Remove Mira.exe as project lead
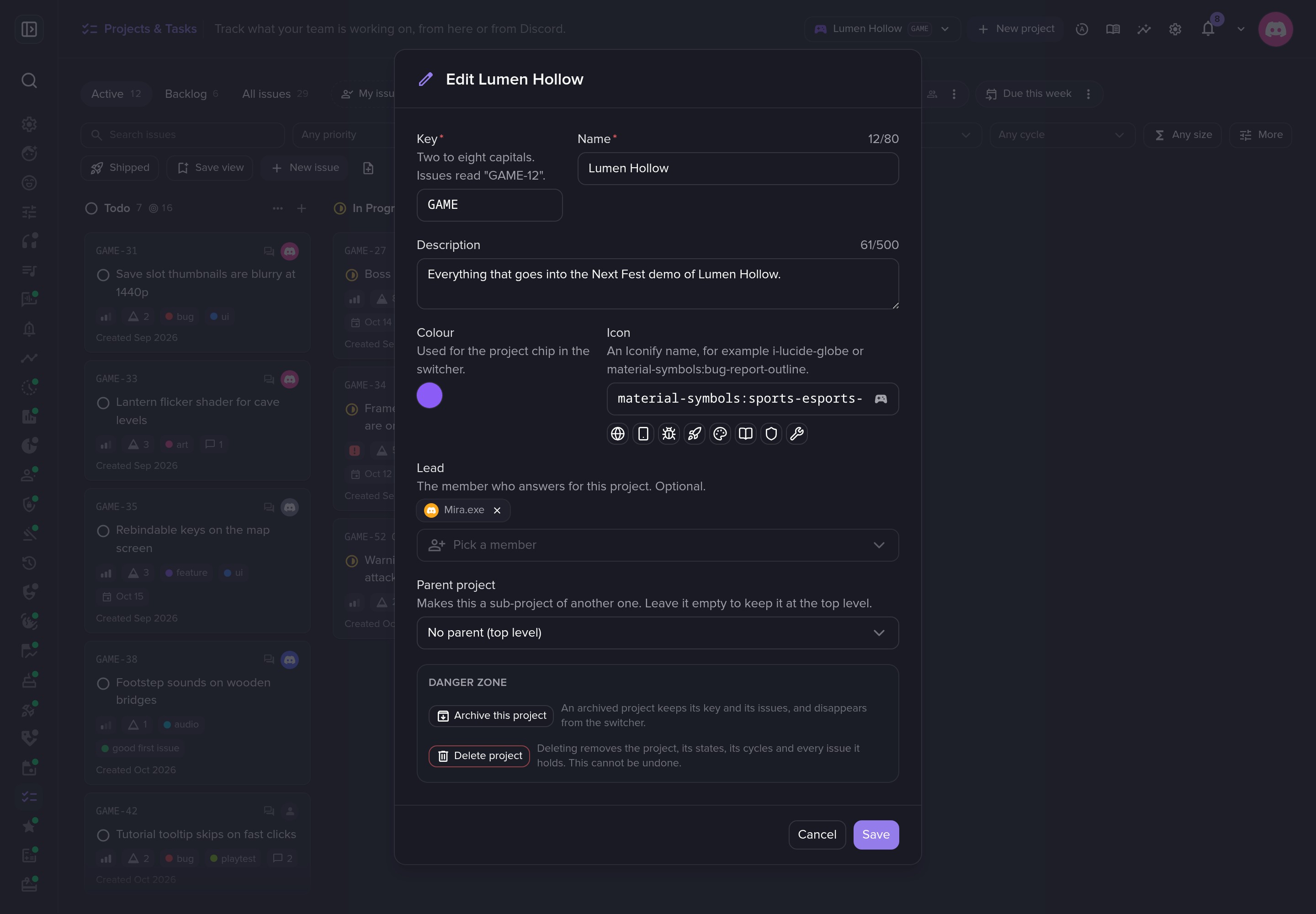This screenshot has height=914, width=1316. 497,510
